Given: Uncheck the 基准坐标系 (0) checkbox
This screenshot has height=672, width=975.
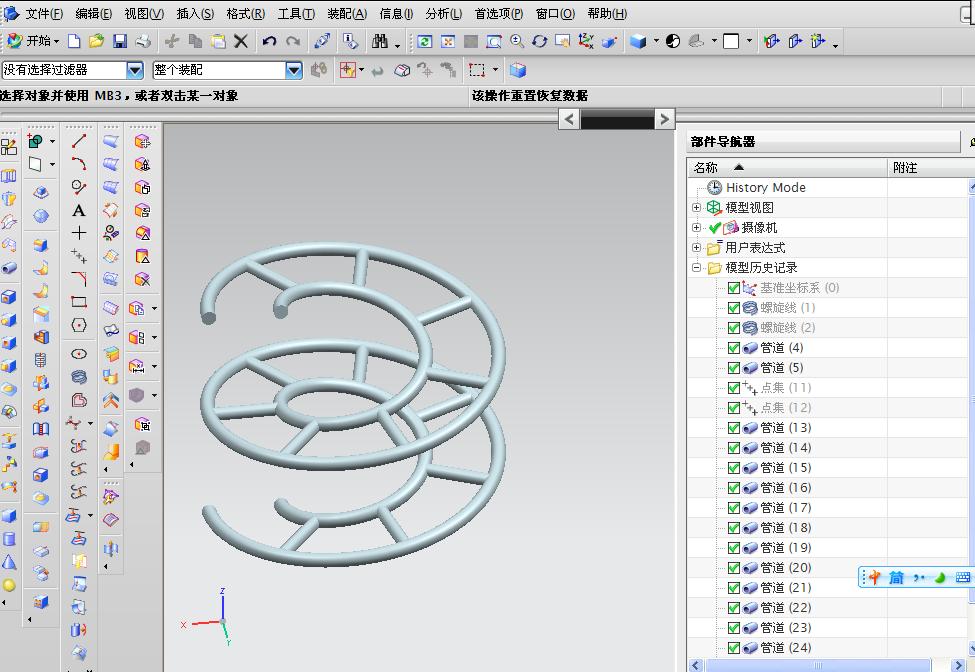Looking at the screenshot, I should pyautogui.click(x=734, y=288).
